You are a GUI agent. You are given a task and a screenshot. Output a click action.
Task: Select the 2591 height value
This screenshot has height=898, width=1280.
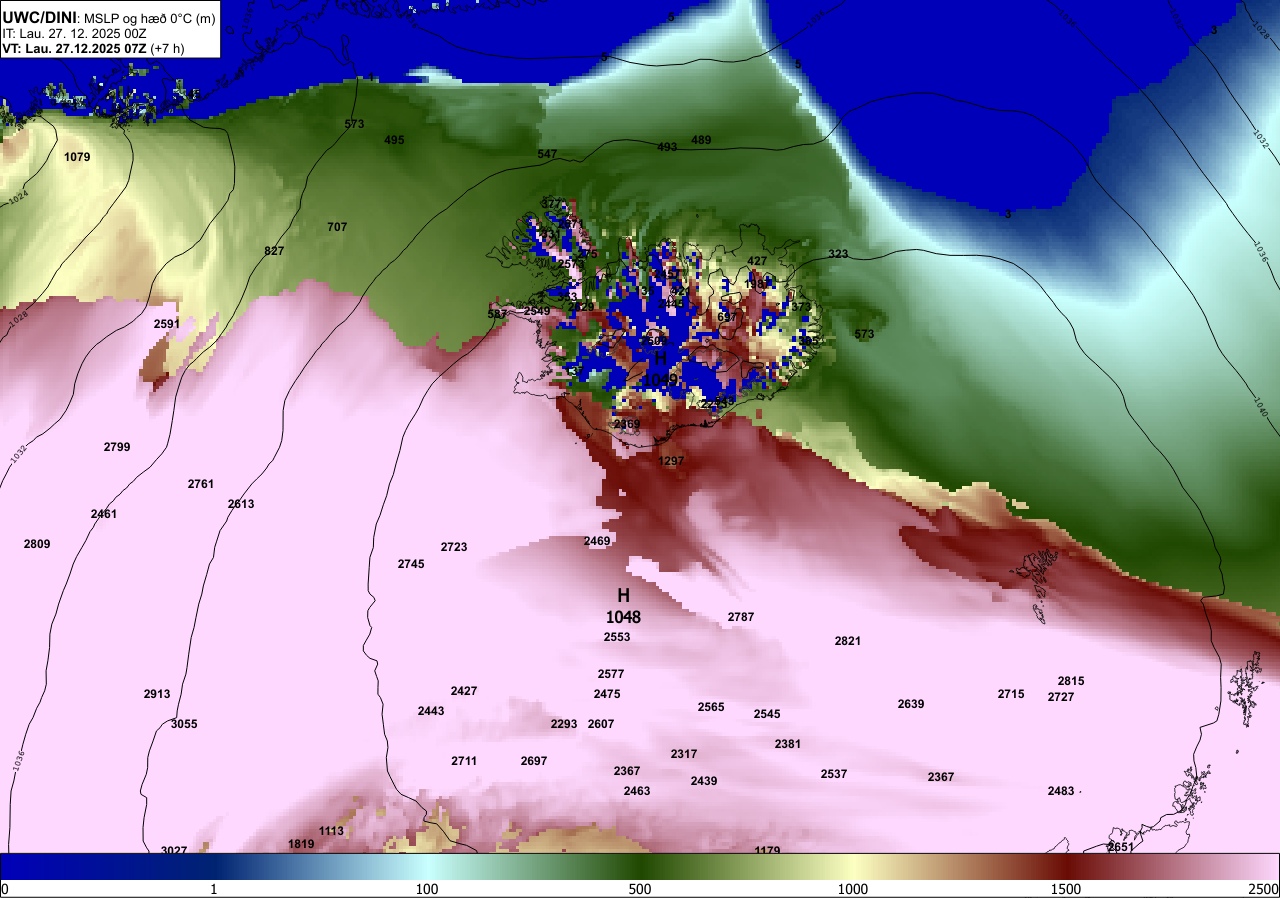167,324
